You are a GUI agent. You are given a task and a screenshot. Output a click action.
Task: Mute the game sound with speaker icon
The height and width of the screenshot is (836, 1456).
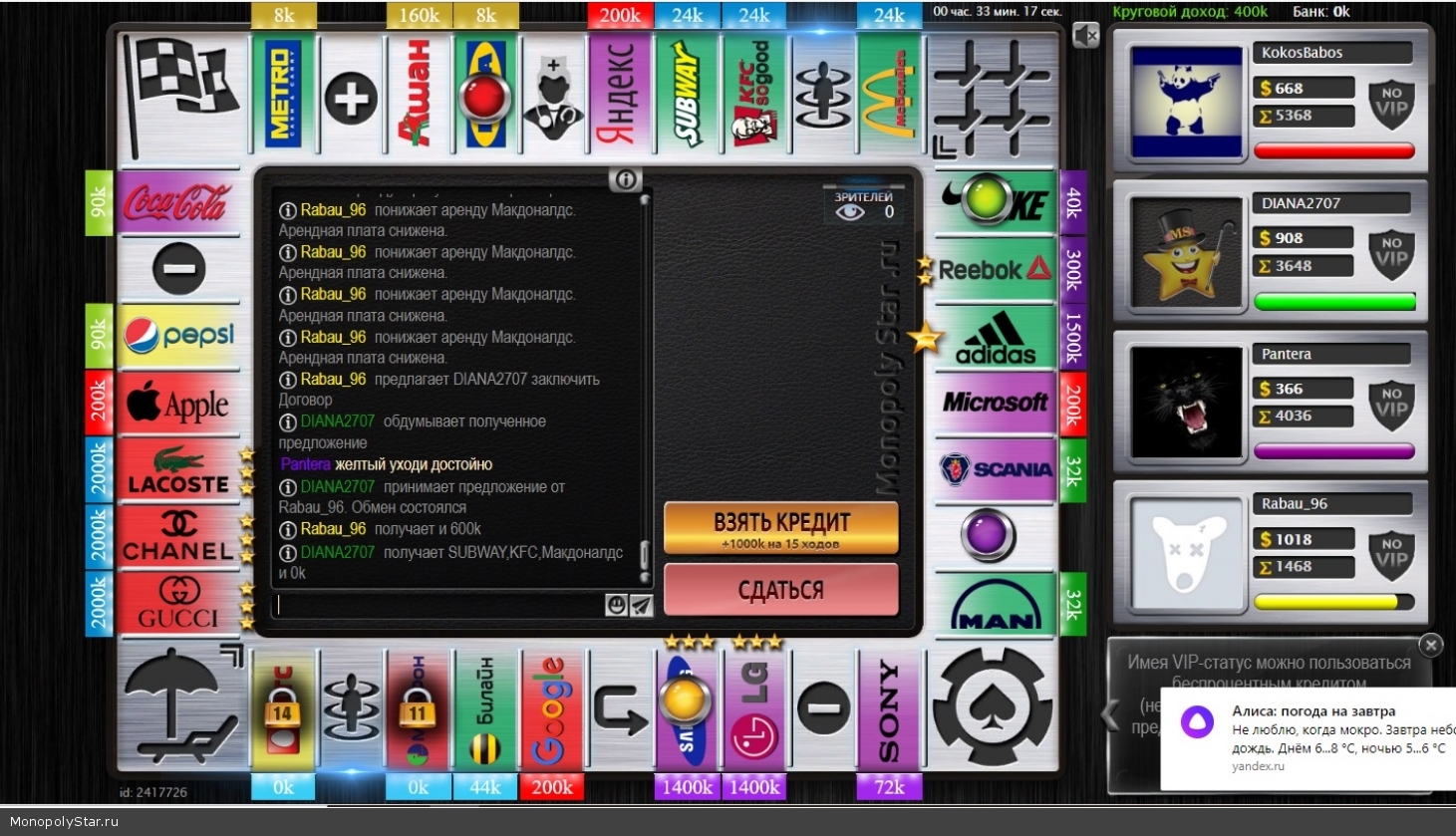[x=1086, y=36]
